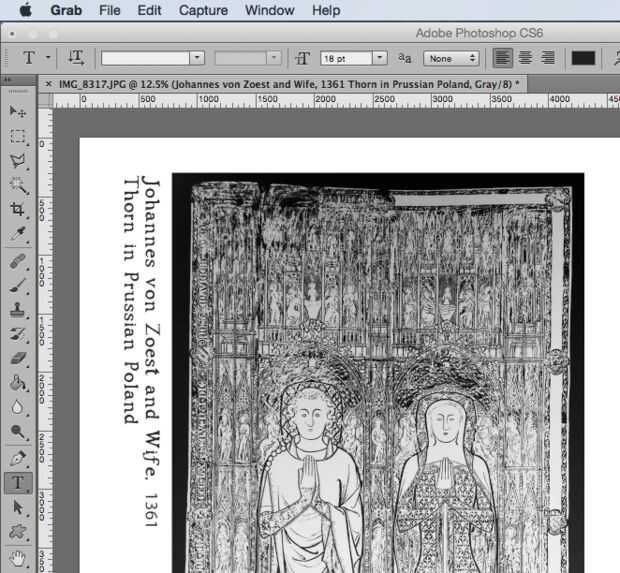This screenshot has width=620, height=573.
Task: Select the Blur tool
Action: 17,407
